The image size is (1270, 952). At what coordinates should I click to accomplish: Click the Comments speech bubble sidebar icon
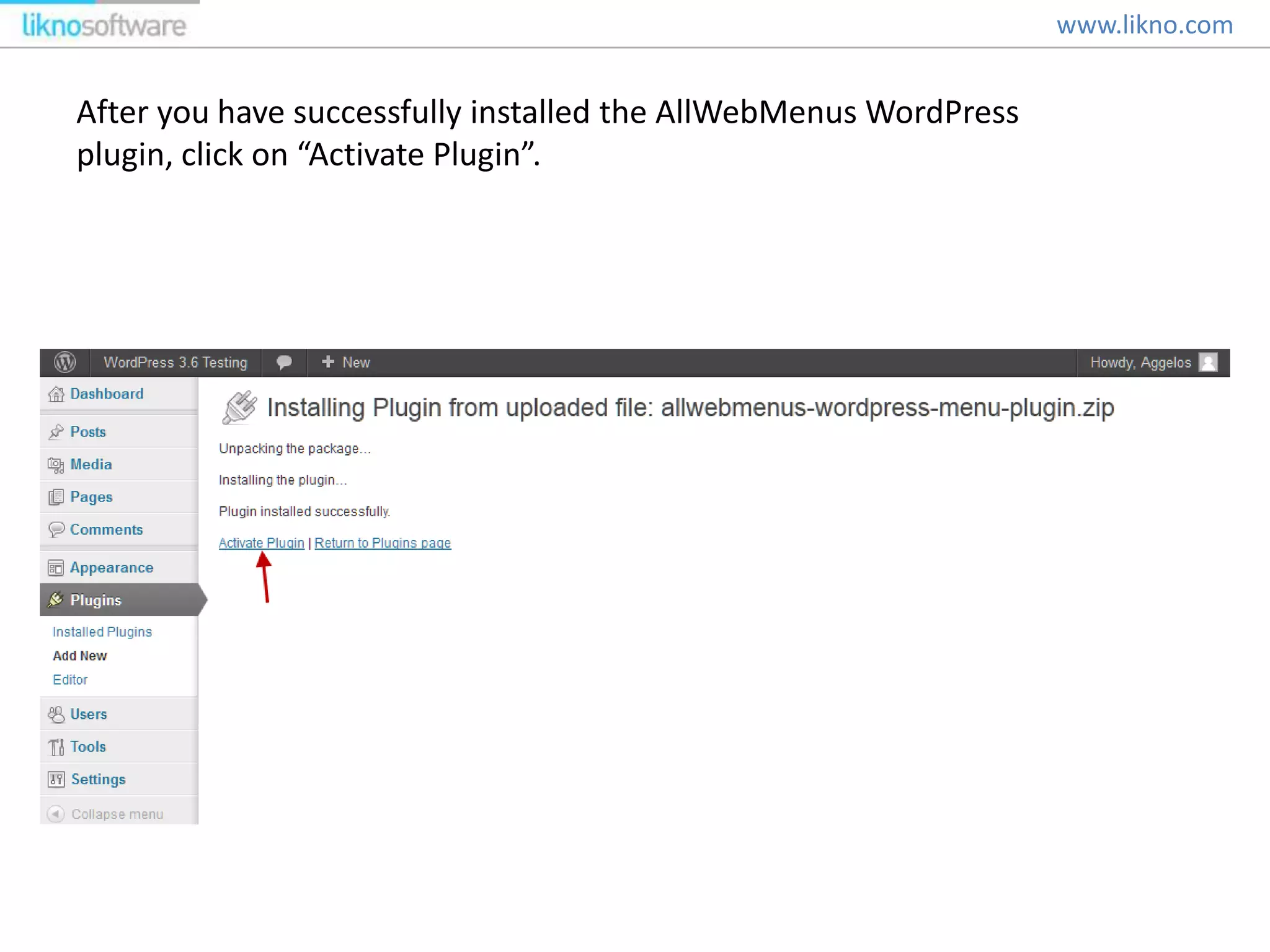(56, 529)
